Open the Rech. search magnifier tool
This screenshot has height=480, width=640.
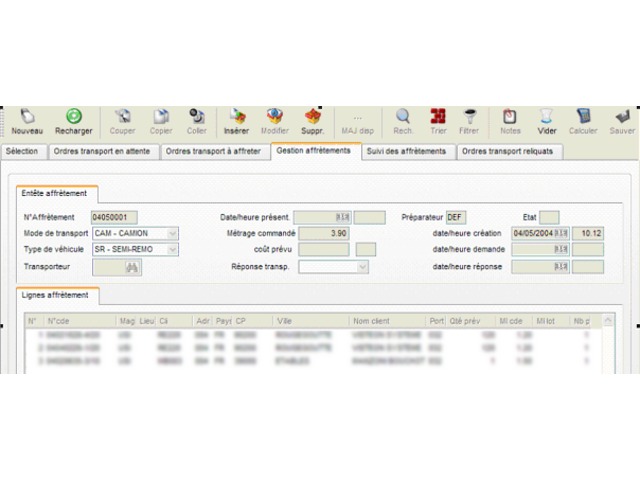coord(403,117)
